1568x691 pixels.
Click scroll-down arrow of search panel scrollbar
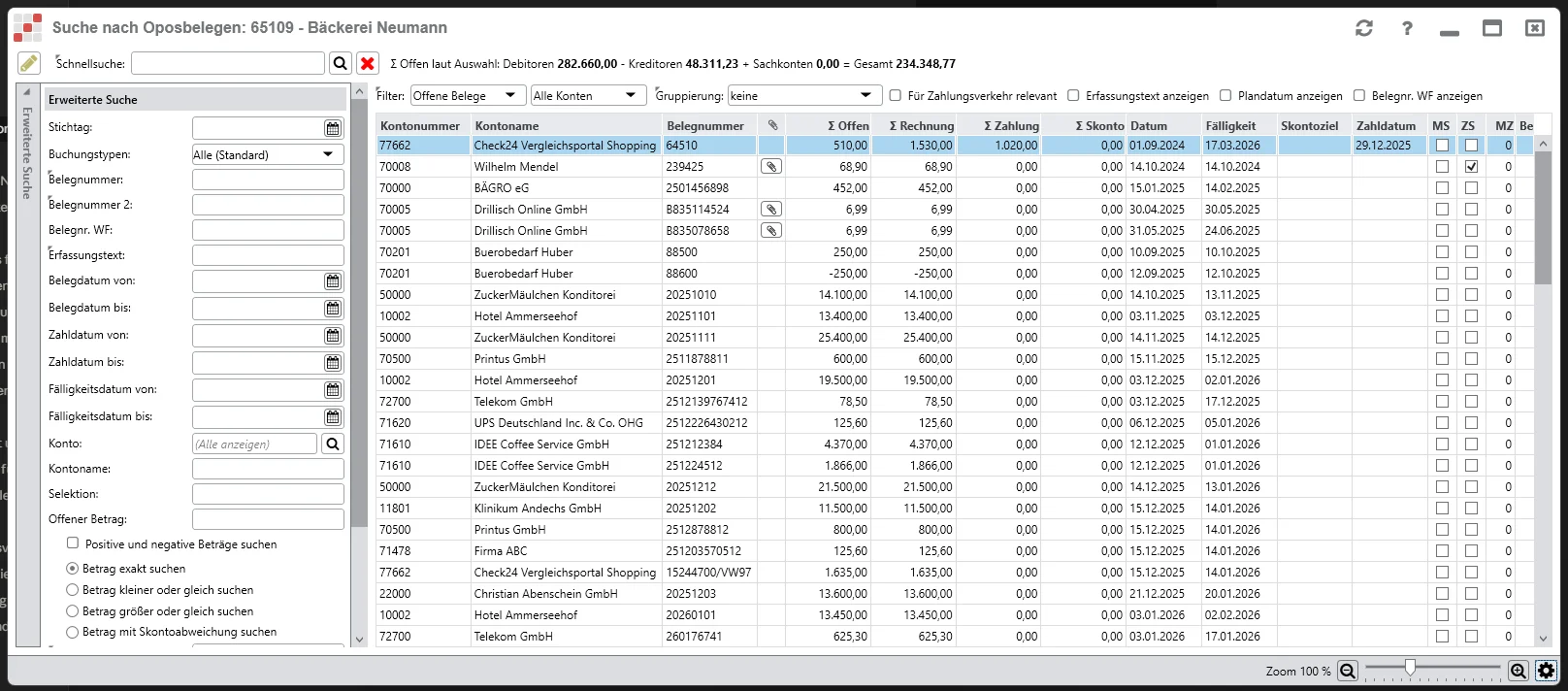click(360, 639)
